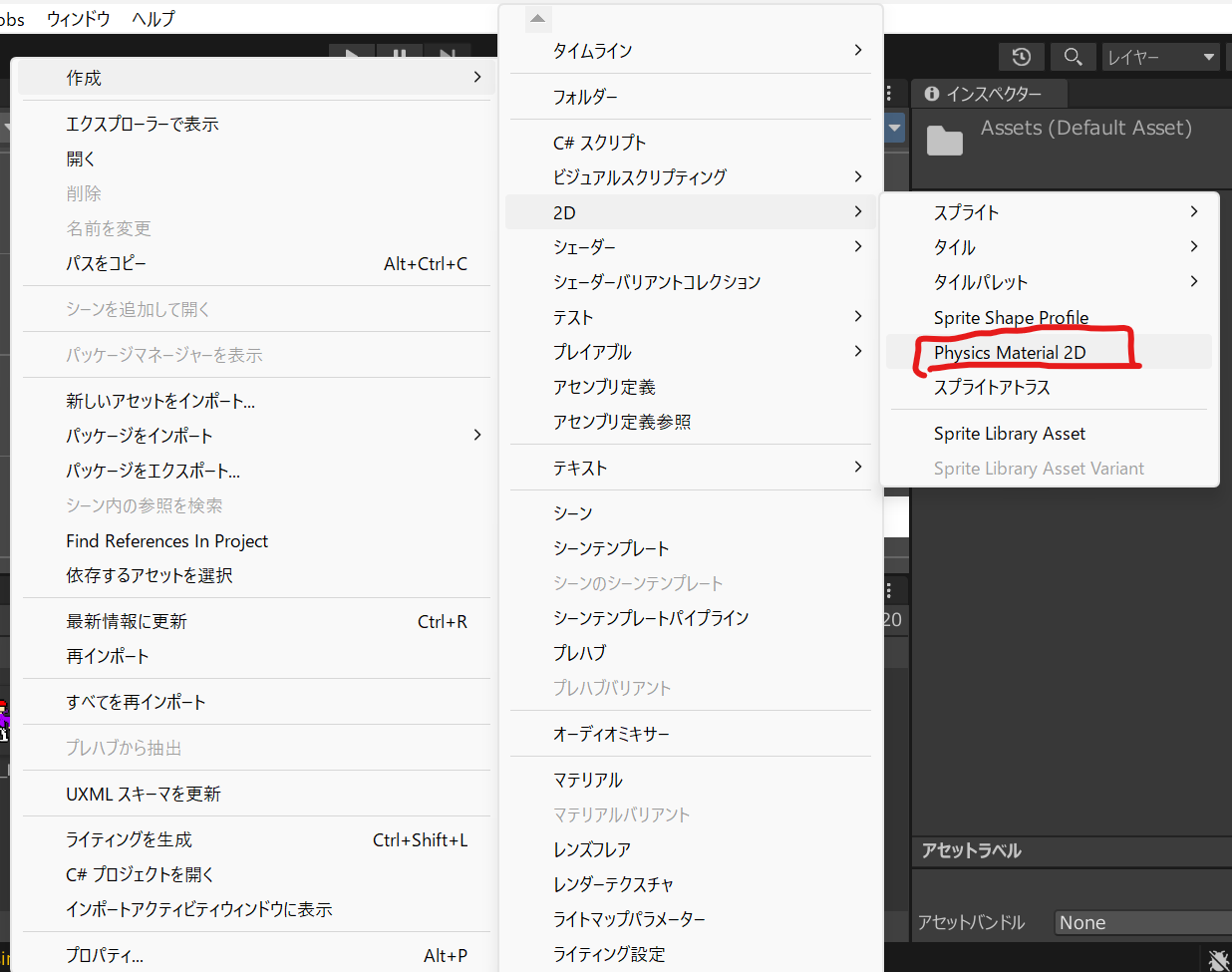Open the レイヤー layers dropdown
This screenshot has height=972, width=1232.
1160,57
